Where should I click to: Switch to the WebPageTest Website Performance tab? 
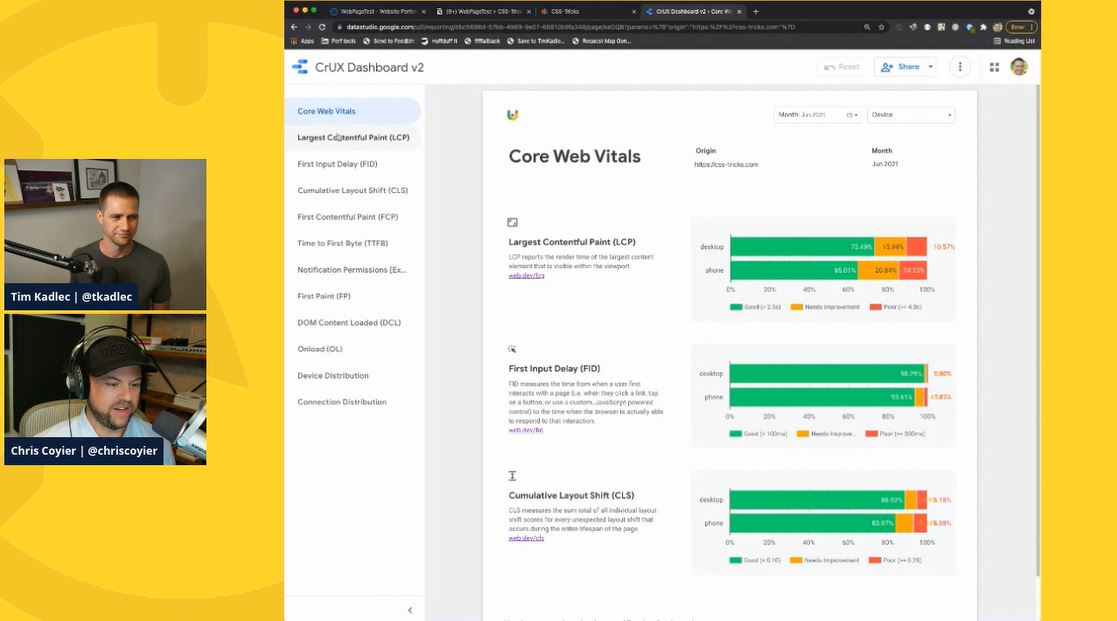click(377, 11)
